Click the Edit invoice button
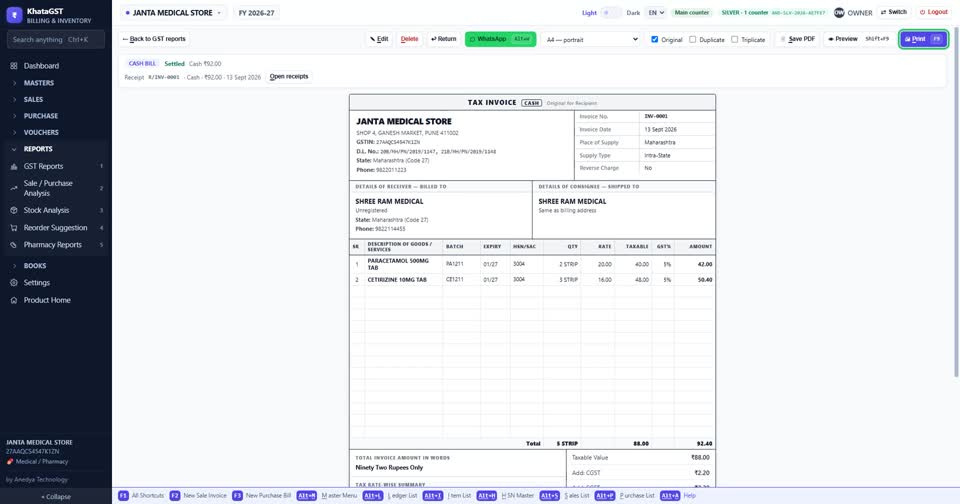Screen dimensions: 960x504 coord(379,39)
